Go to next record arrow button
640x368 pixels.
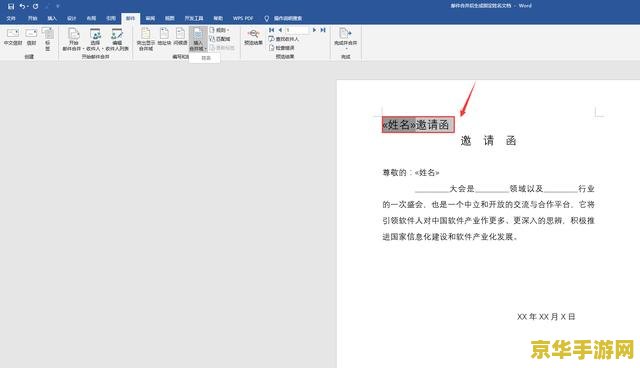pos(314,30)
